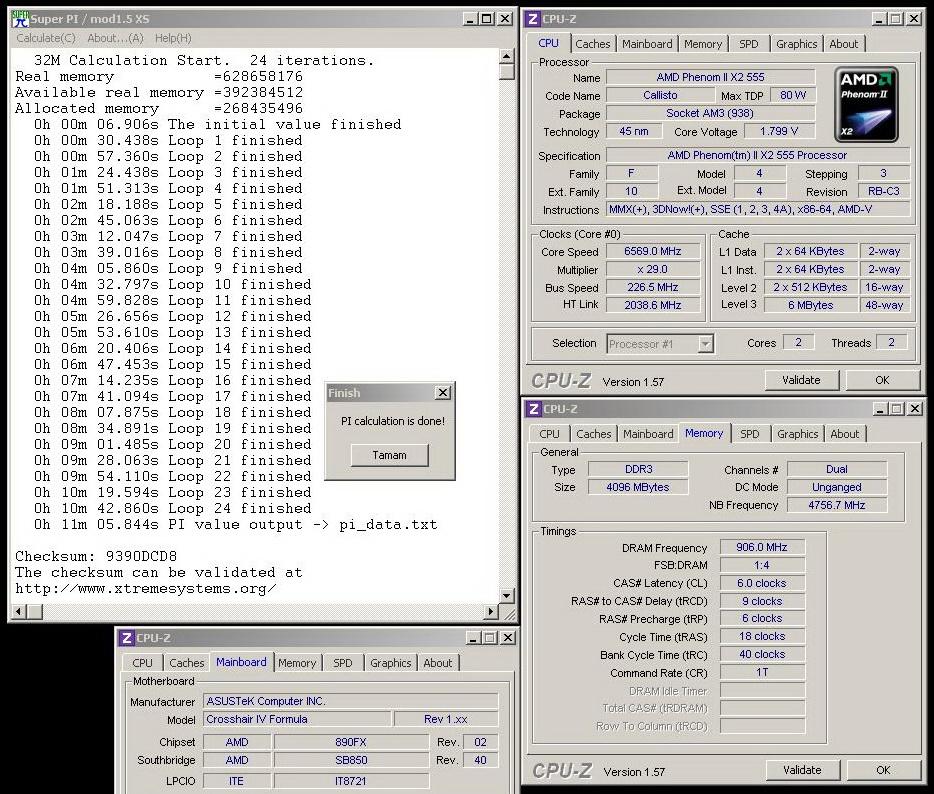Screen dimensions: 934x794
Task: Click the Super PI app icon in title bar
Action: (20, 18)
